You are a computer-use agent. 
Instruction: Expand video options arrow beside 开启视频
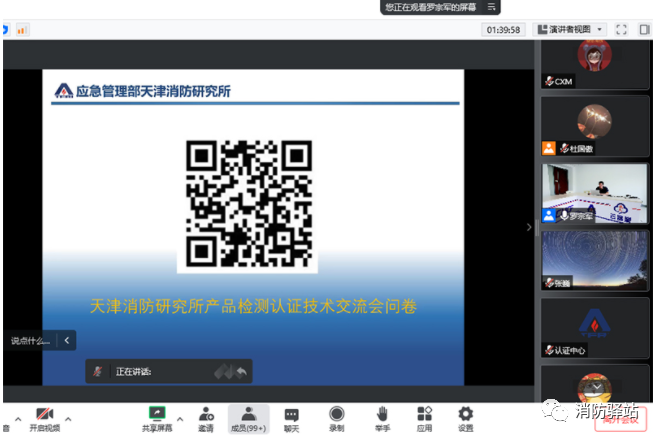coord(67,418)
